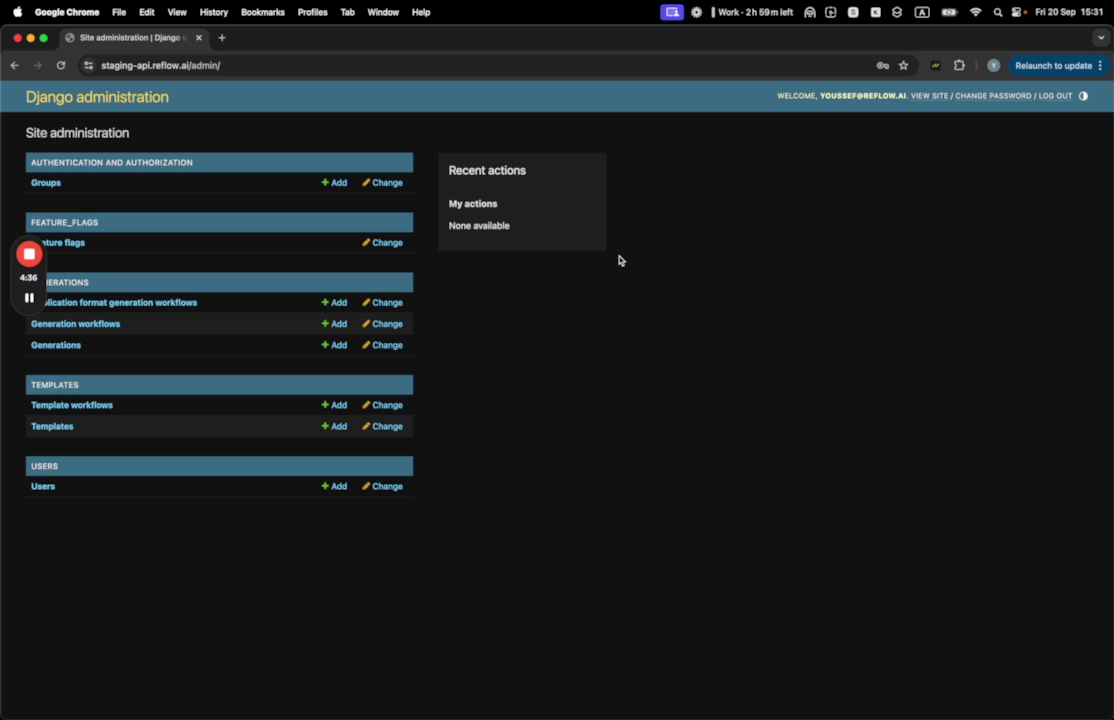Open a new browser tab
The width and height of the screenshot is (1114, 720).
[x=222, y=38]
